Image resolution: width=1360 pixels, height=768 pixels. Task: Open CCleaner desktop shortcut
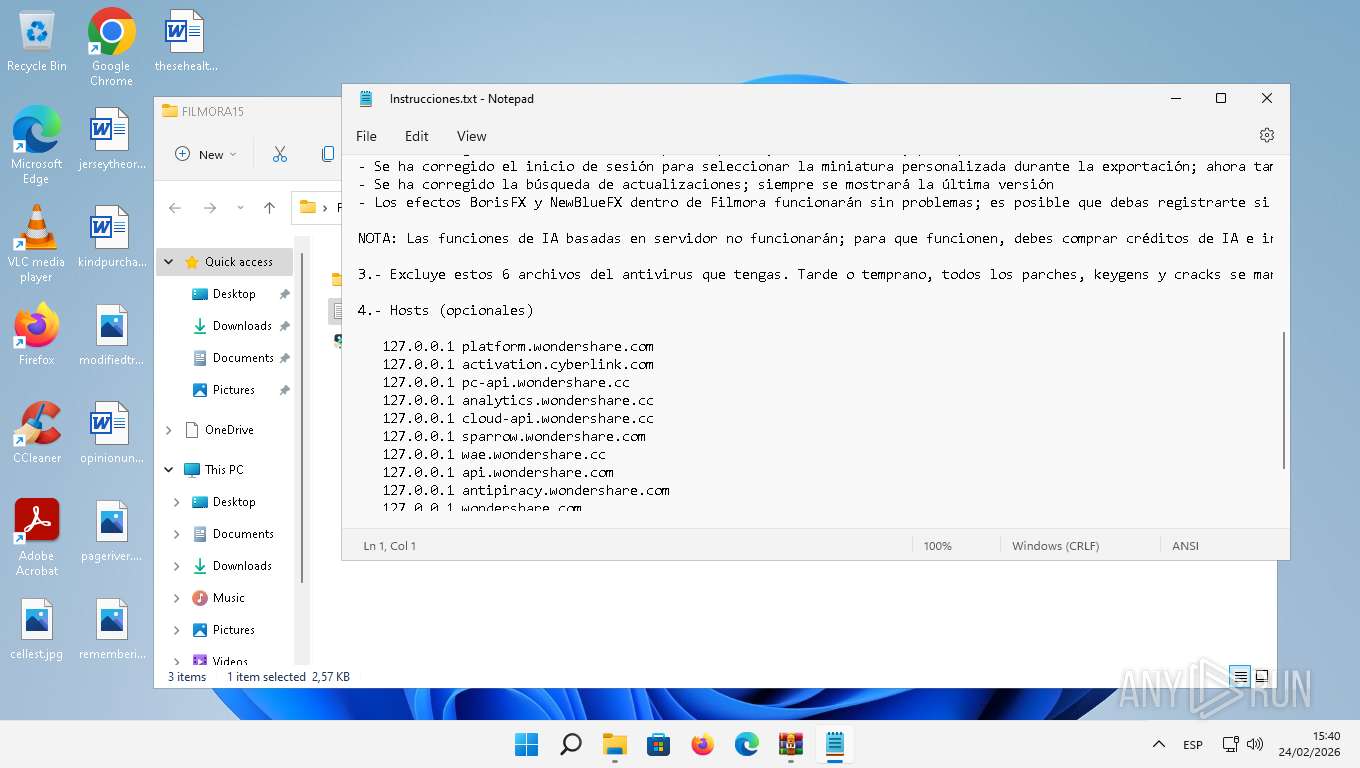(37, 434)
